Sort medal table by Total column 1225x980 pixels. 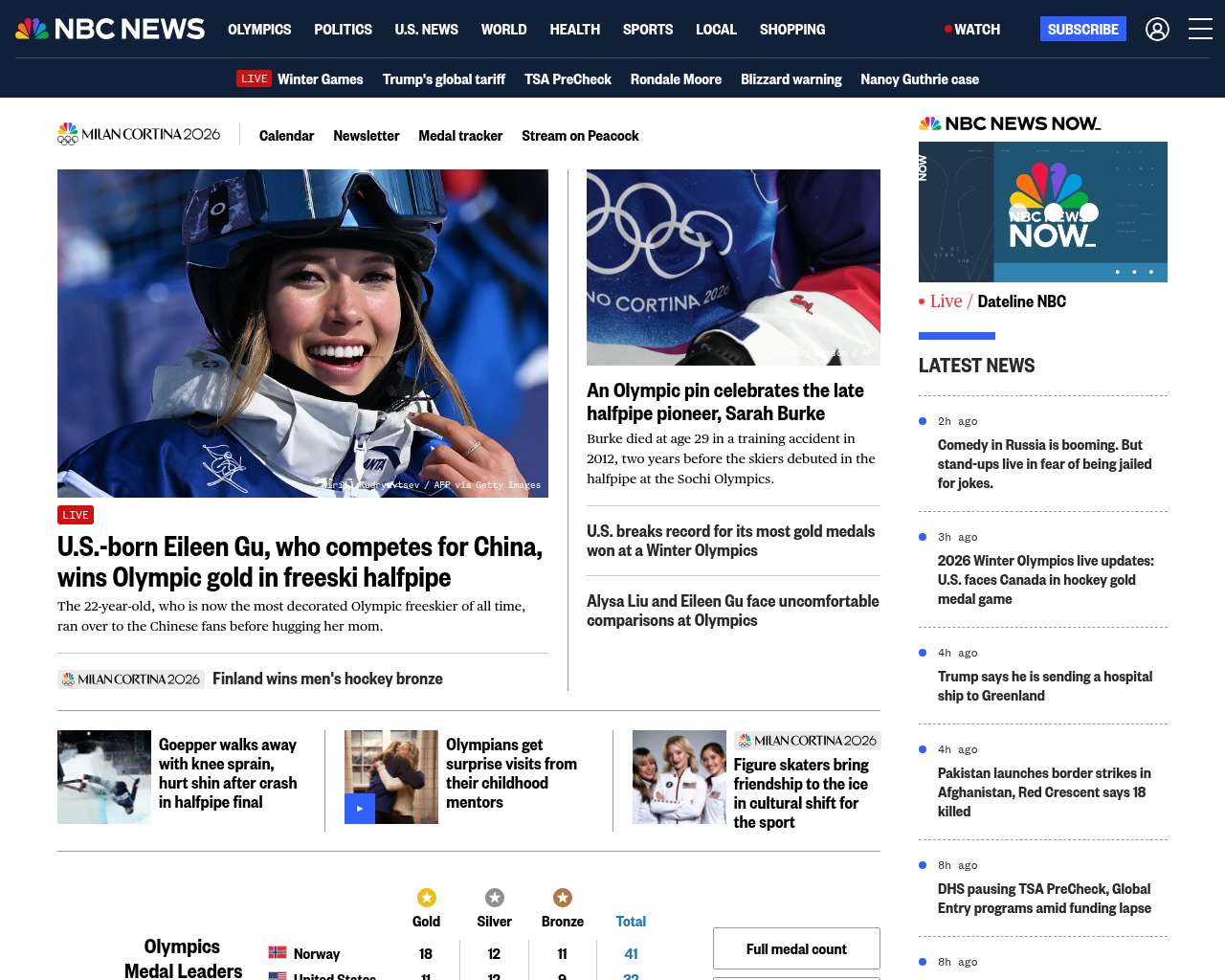[x=631, y=922]
